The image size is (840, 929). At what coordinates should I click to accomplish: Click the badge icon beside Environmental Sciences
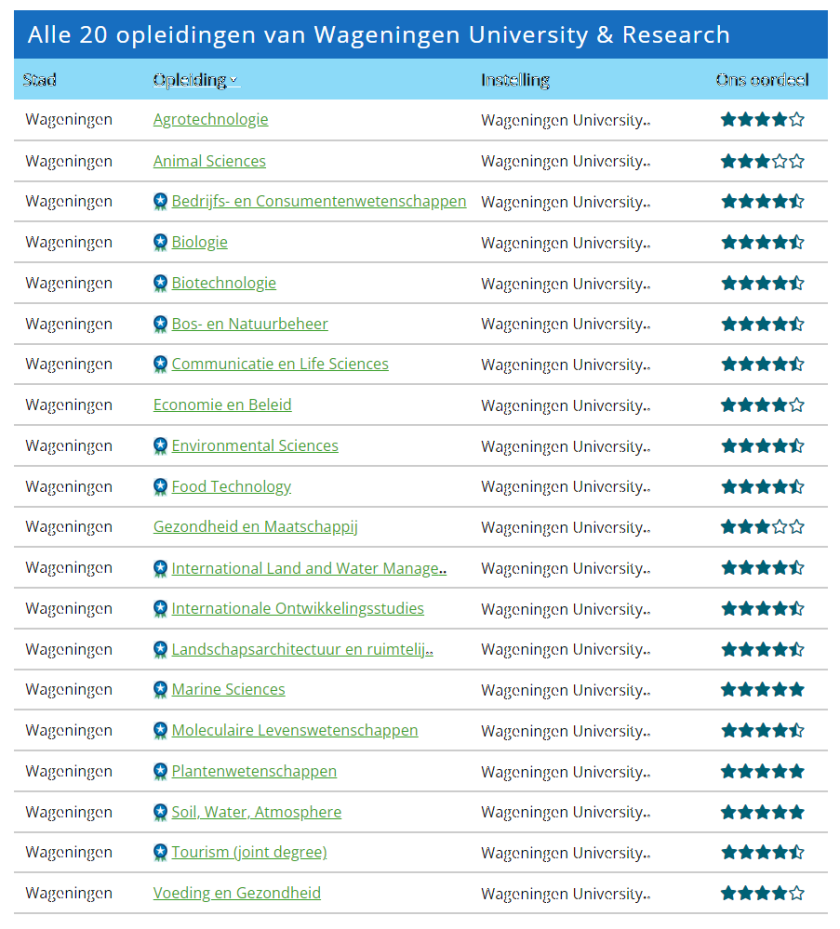pyautogui.click(x=160, y=446)
